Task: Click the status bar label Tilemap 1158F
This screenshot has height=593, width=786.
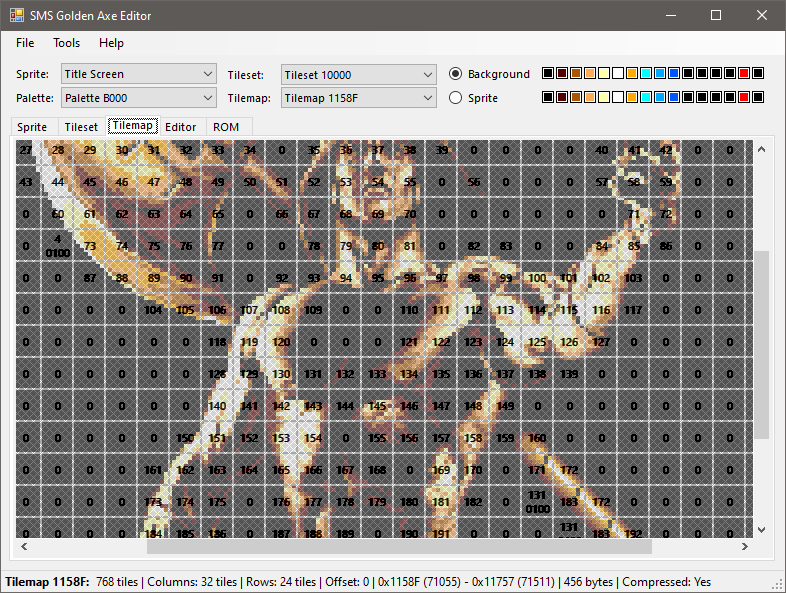Action: click(47, 582)
